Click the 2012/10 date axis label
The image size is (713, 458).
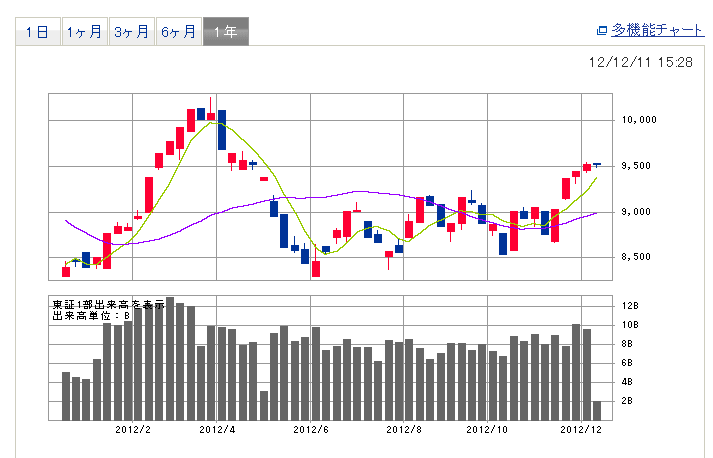[487, 429]
